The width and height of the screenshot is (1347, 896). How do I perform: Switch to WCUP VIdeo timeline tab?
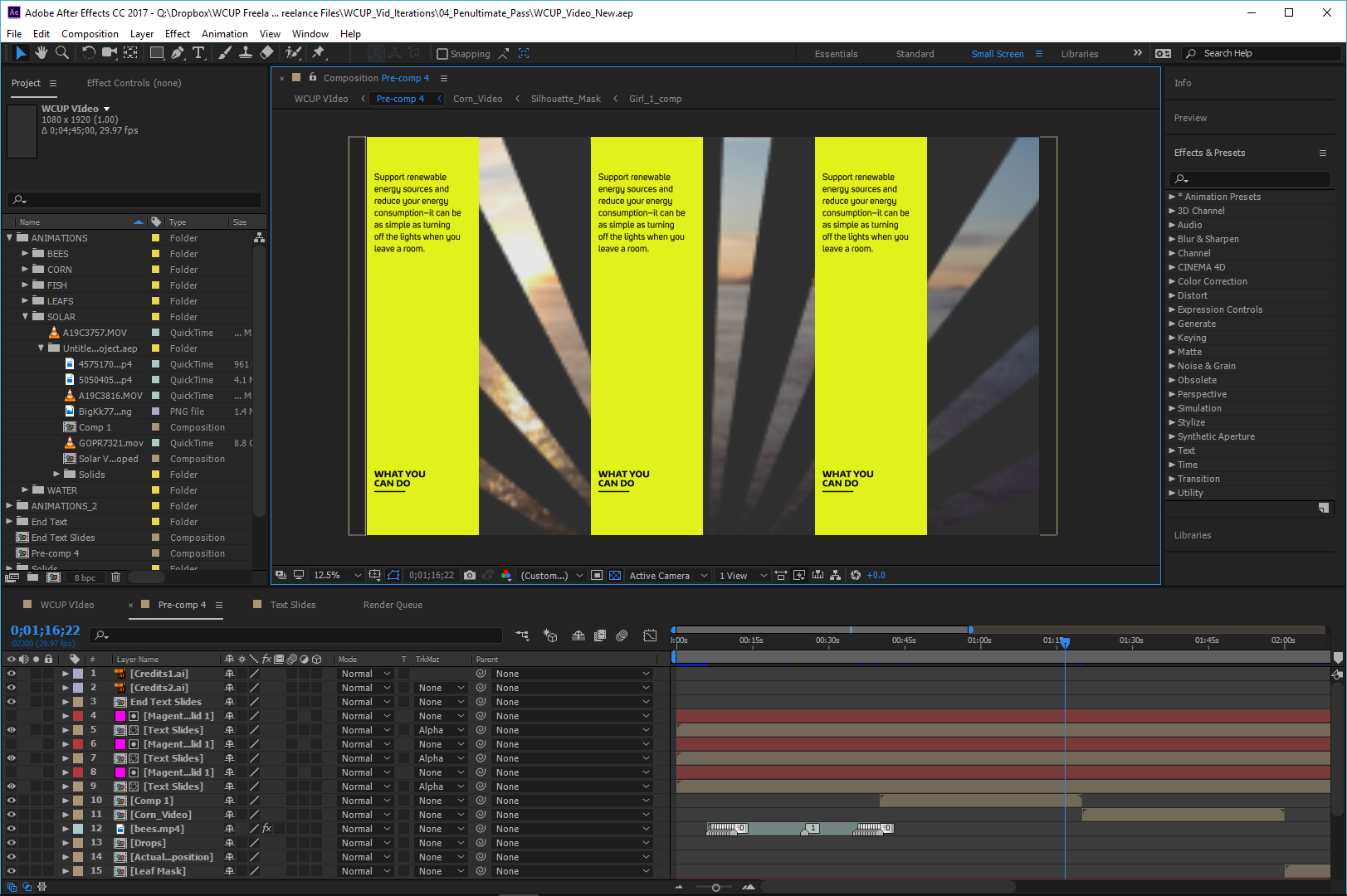[x=67, y=605]
